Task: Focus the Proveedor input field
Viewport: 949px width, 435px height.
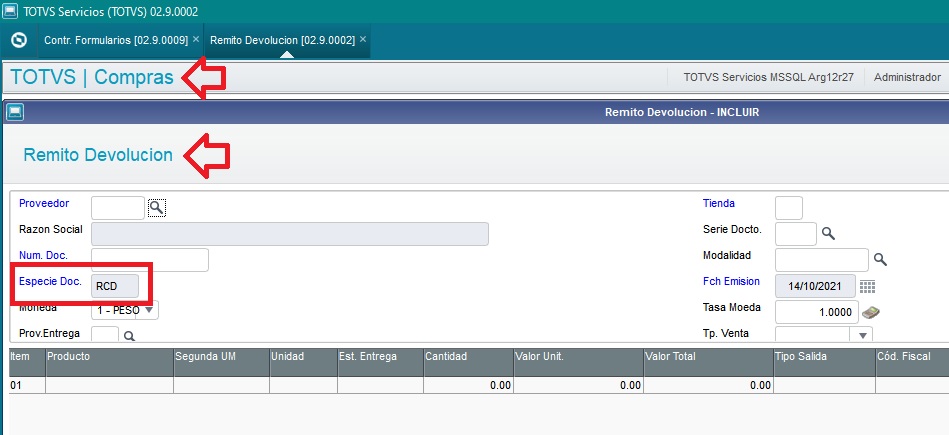Action: click(x=118, y=208)
